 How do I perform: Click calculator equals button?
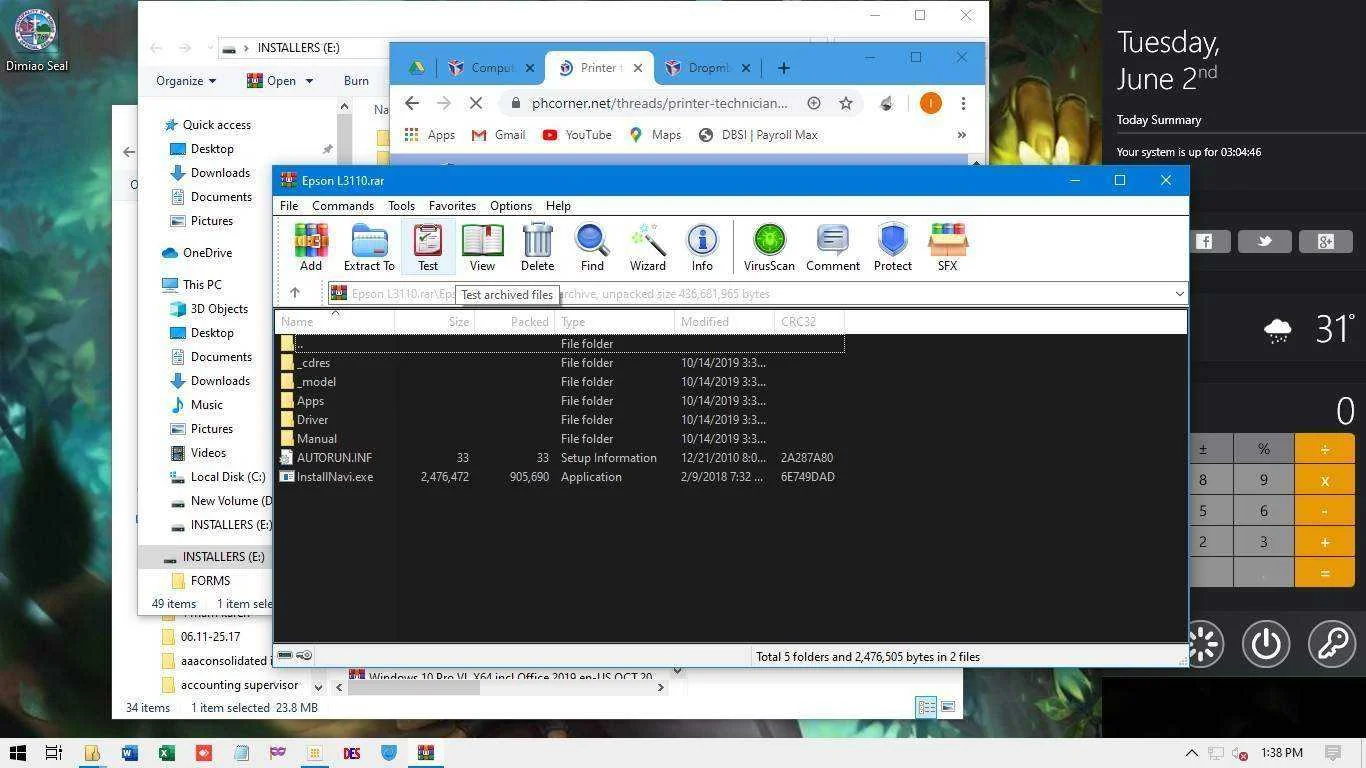(1325, 573)
